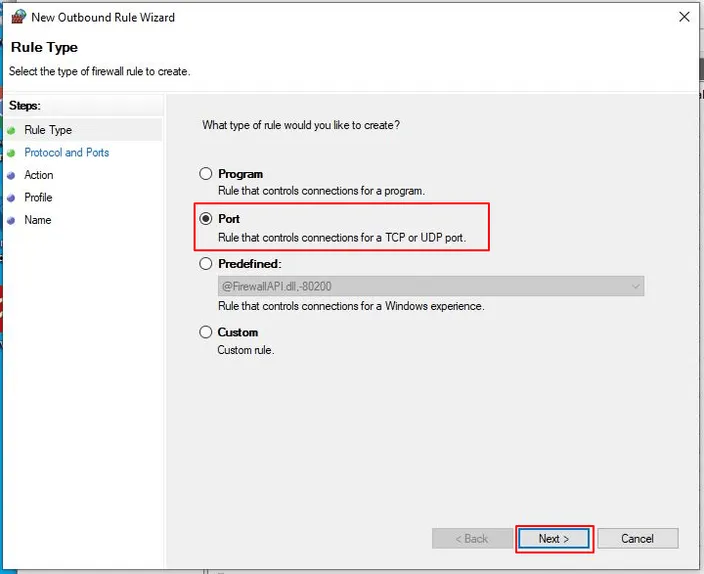704x574 pixels.
Task: Click the 'Rule Type' page heading
Action: coord(44,47)
